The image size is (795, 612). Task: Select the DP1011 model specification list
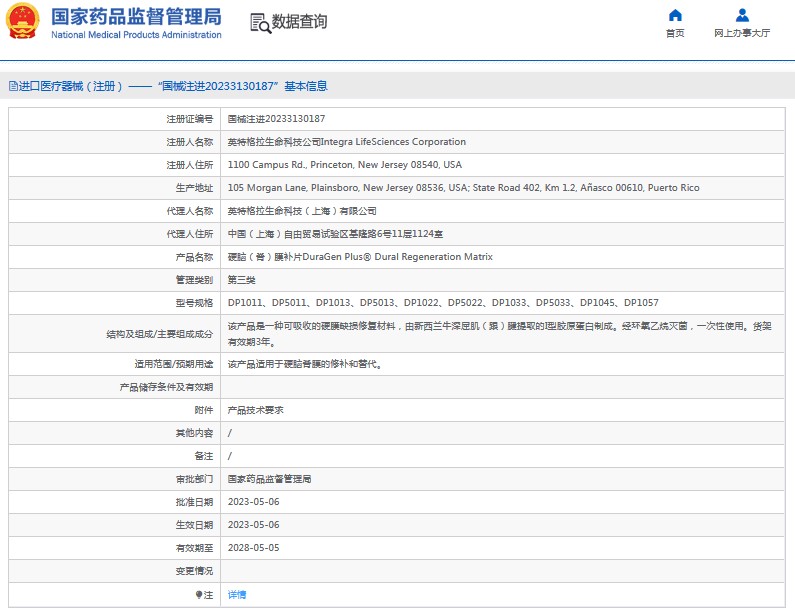click(x=443, y=303)
